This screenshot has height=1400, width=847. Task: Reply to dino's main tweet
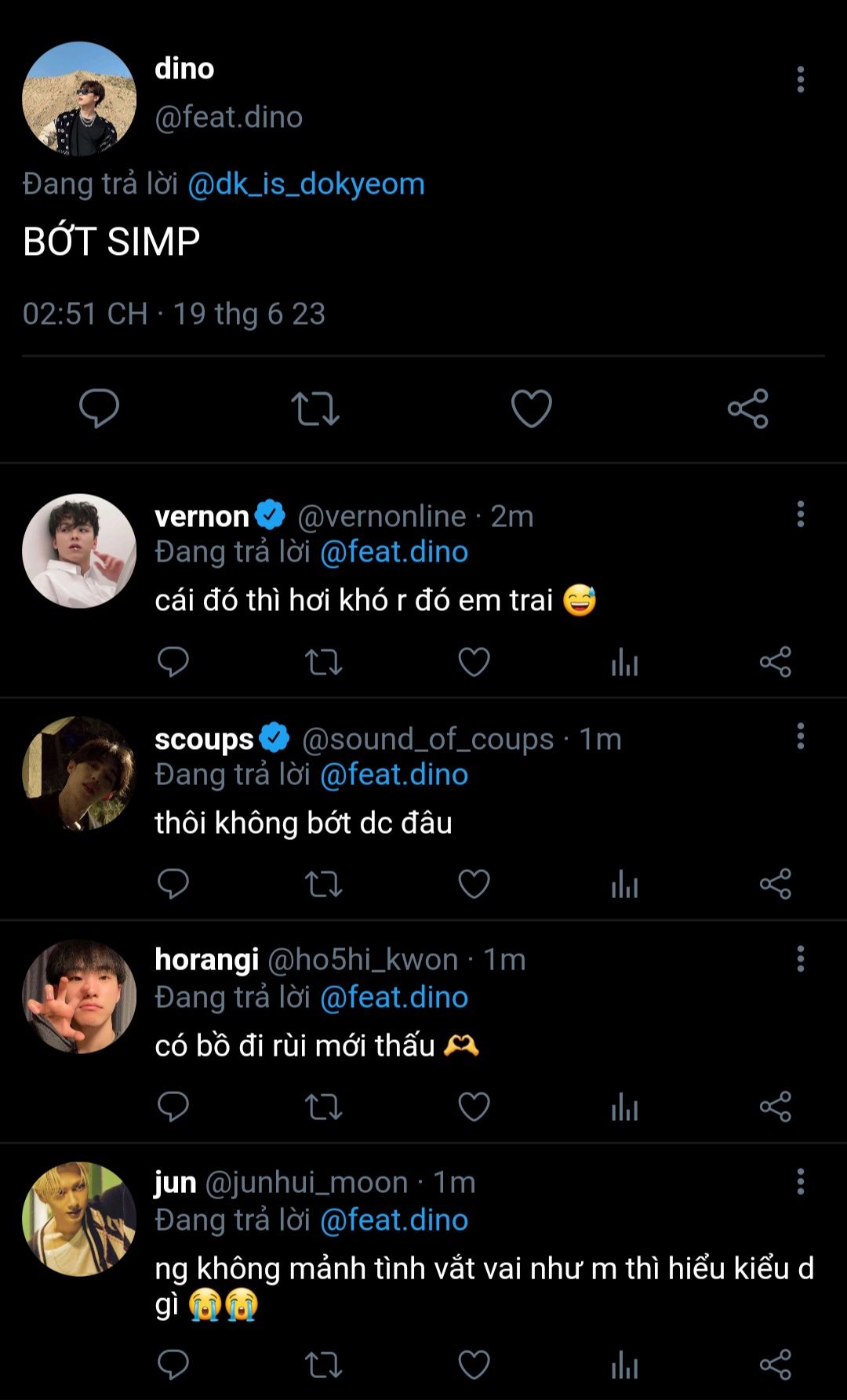99,408
